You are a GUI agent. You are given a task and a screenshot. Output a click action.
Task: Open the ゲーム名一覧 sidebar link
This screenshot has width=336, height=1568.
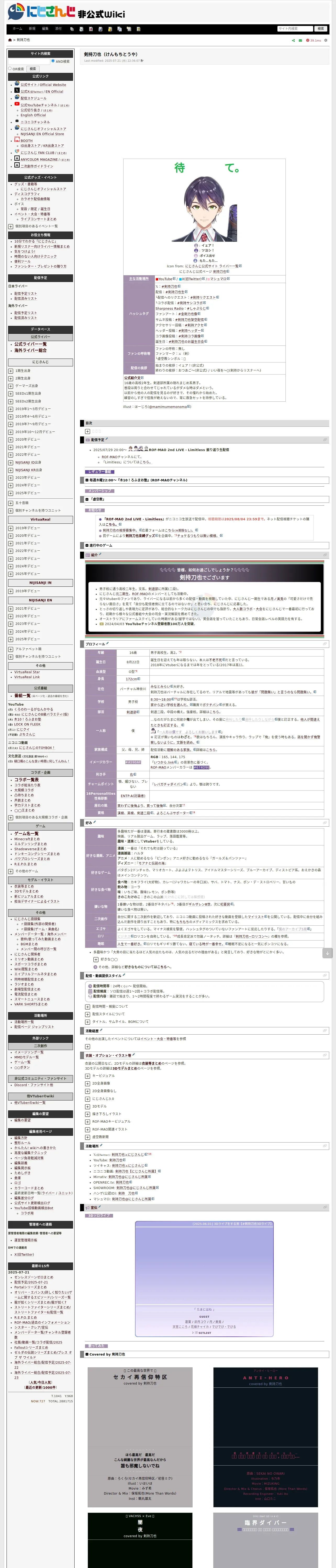pos(27,833)
